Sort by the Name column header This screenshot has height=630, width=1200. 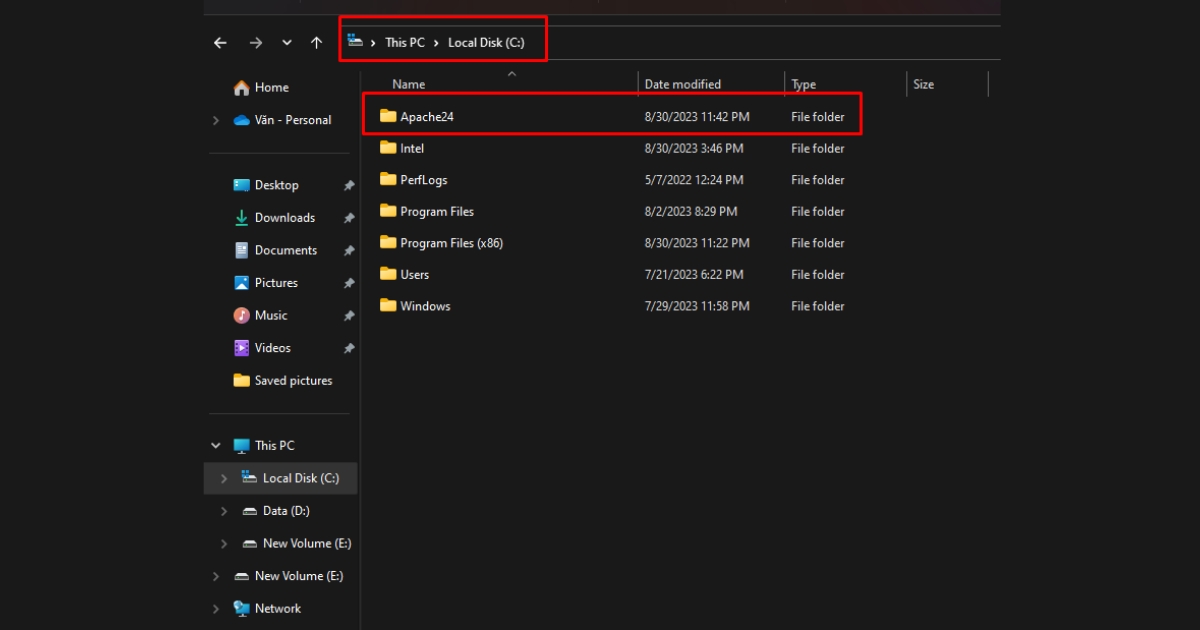pos(408,85)
